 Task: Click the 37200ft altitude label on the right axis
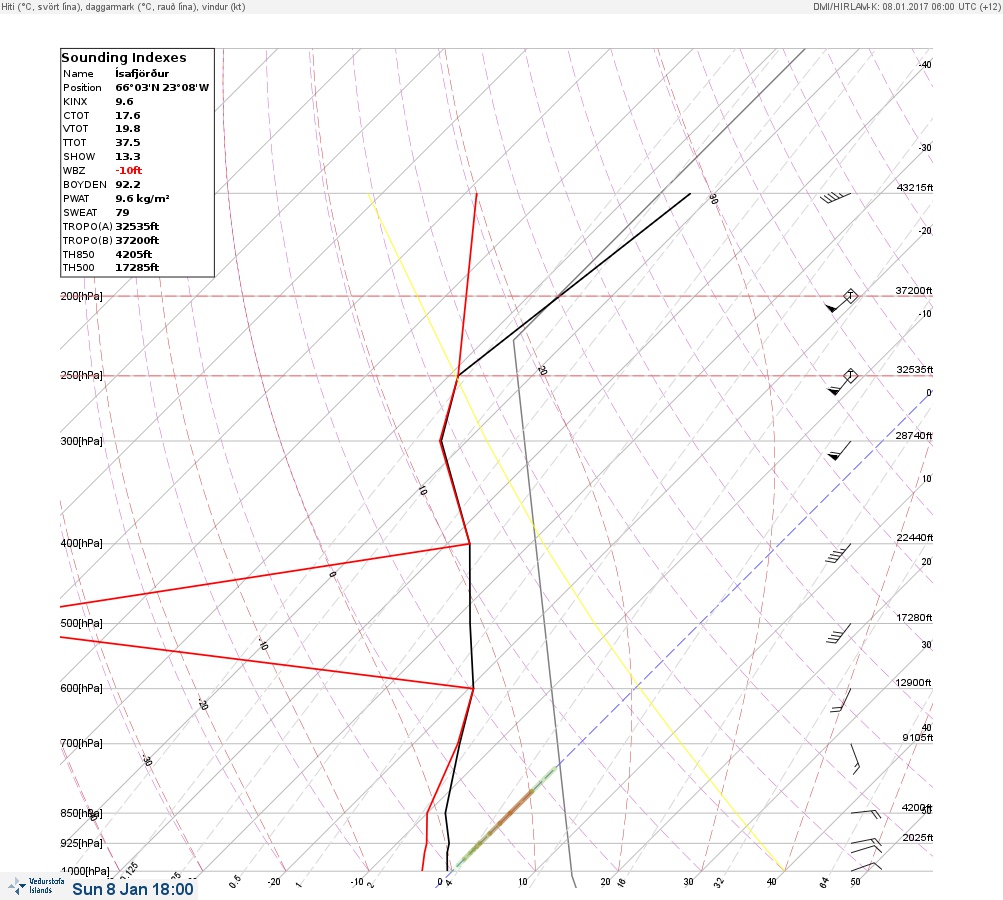click(x=913, y=290)
